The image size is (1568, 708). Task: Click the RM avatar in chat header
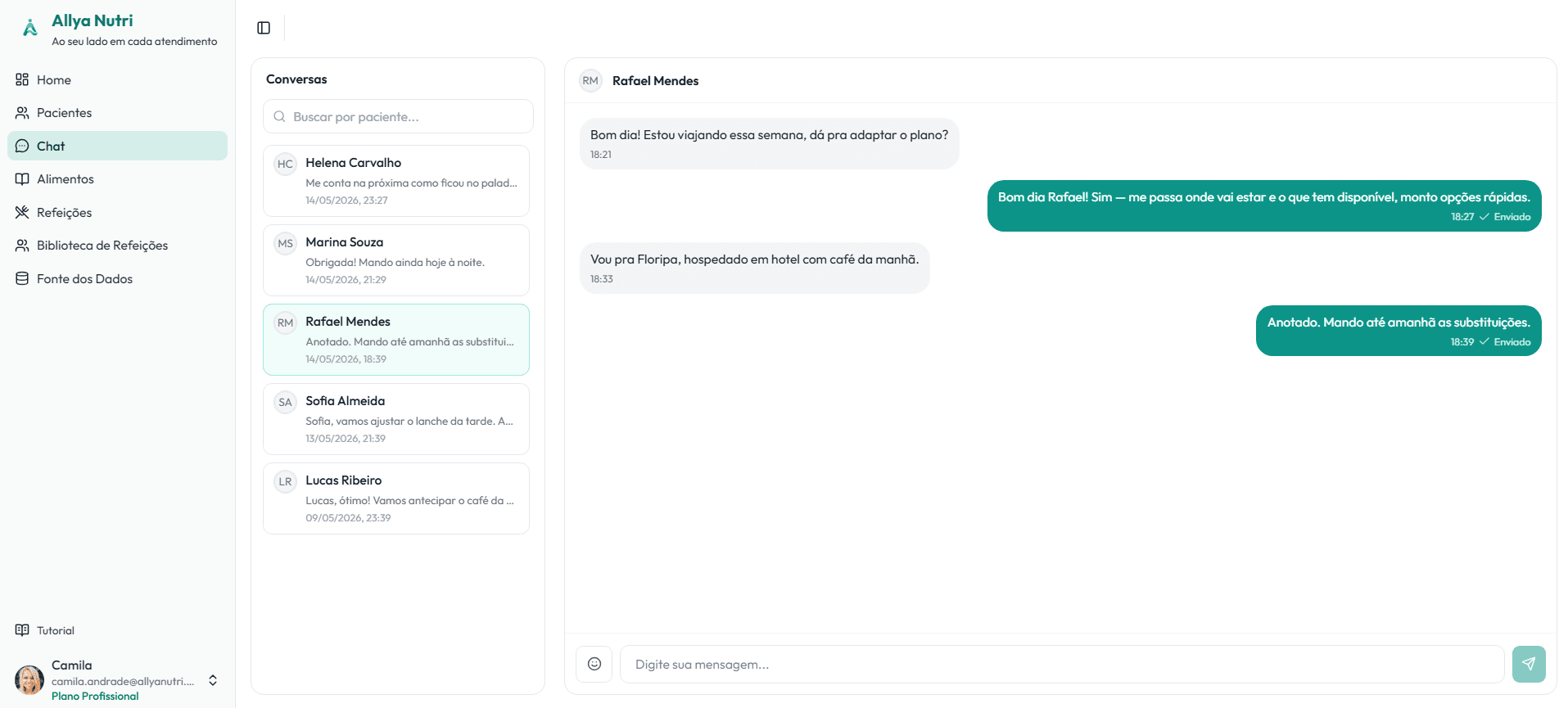pos(590,80)
